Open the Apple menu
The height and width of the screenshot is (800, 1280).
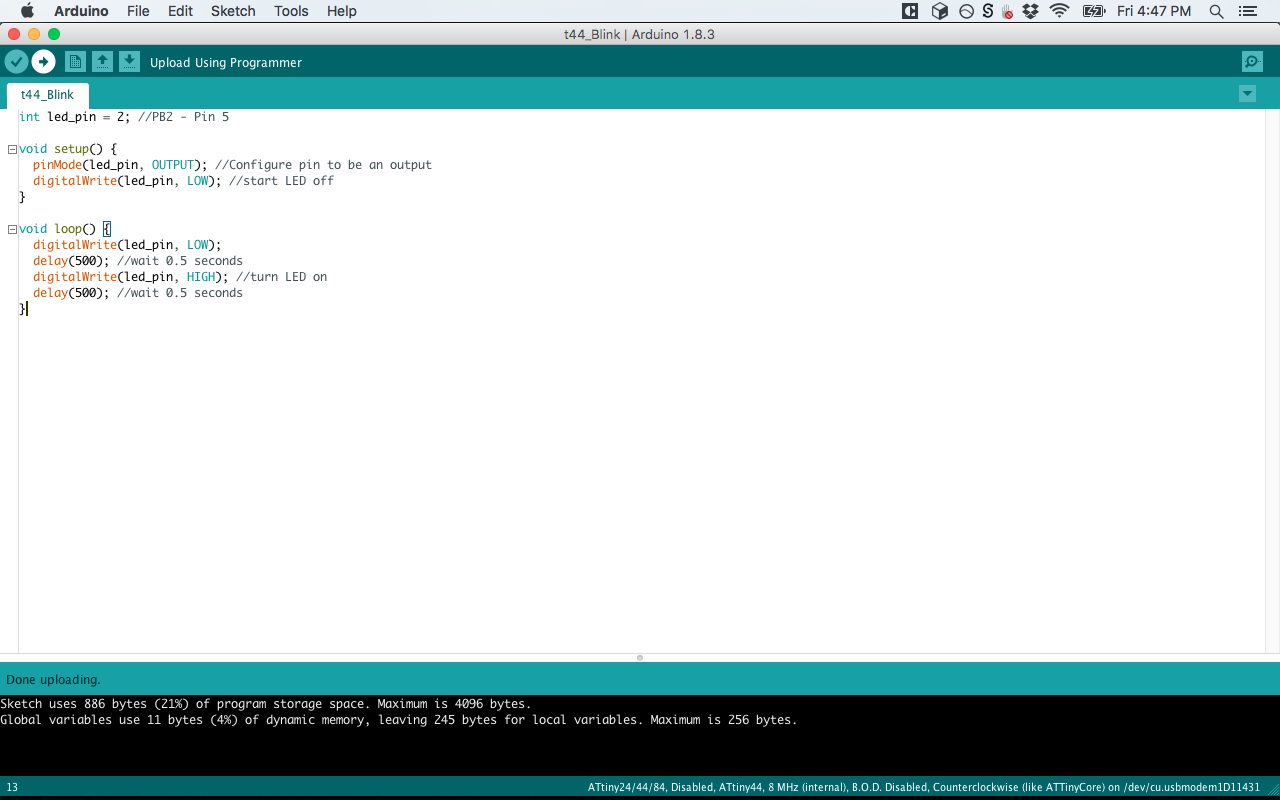pos(27,11)
